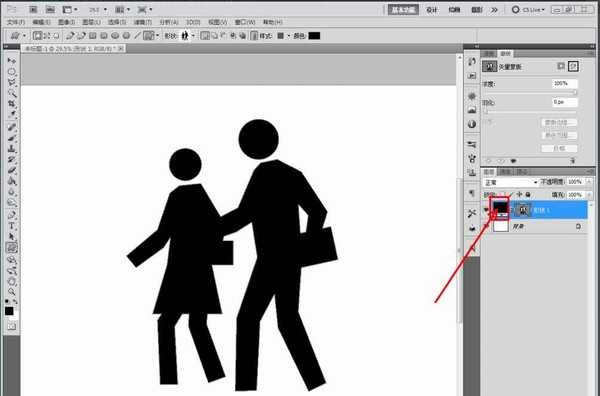Viewport: 600px width, 396px height.
Task: Open the custom shape picker dropdown
Action: [193, 36]
